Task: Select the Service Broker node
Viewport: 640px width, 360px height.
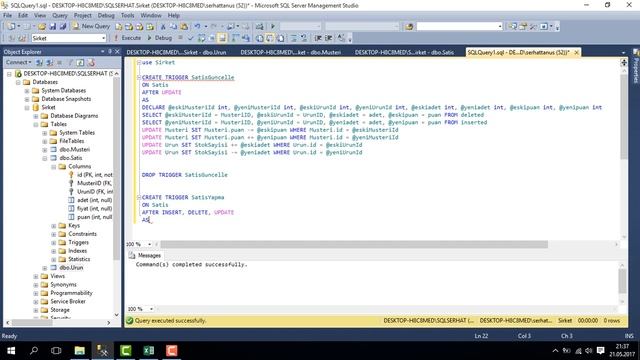Action: 68,302
